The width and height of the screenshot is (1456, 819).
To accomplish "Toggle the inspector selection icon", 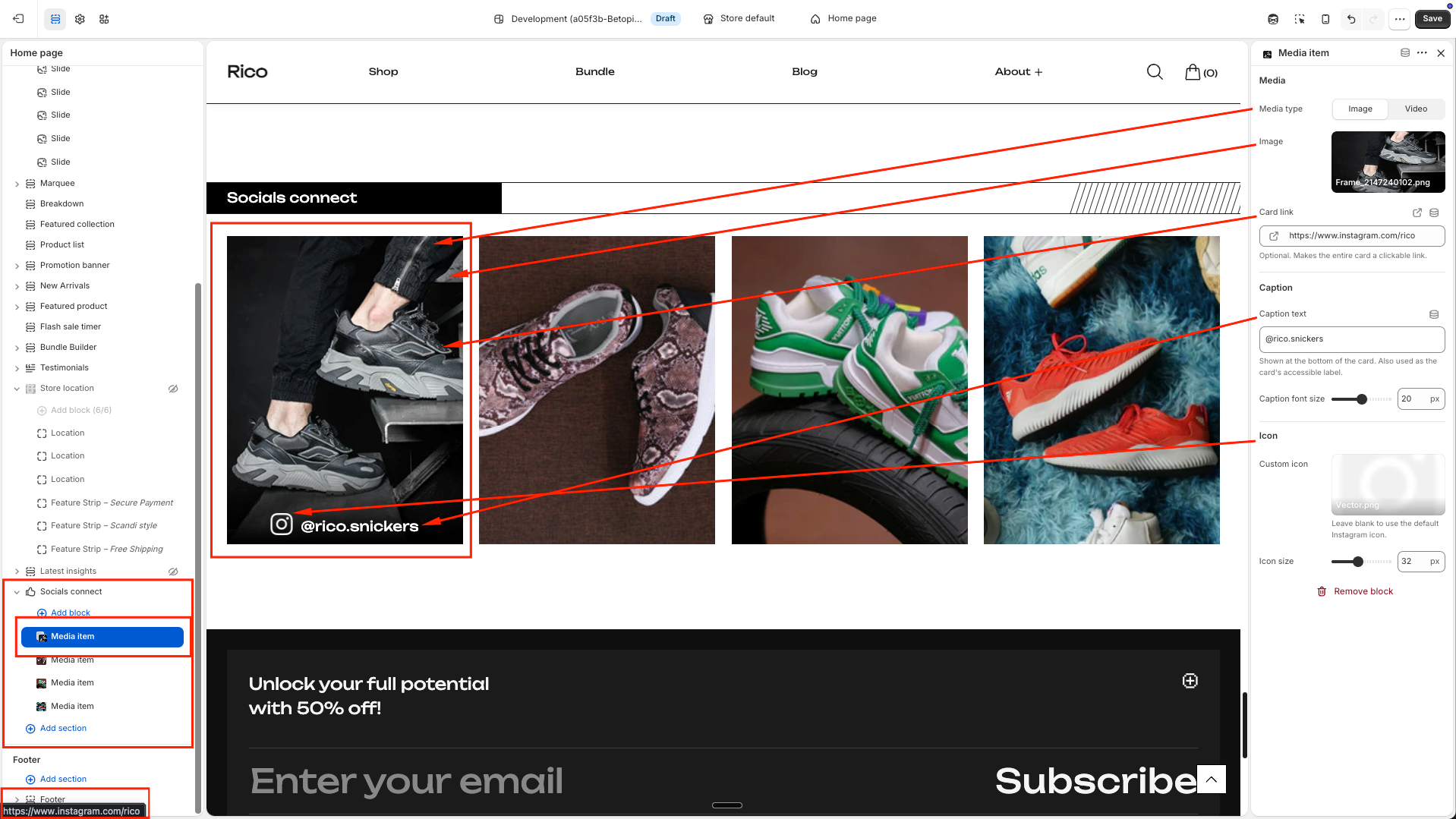I will click(x=1300, y=19).
